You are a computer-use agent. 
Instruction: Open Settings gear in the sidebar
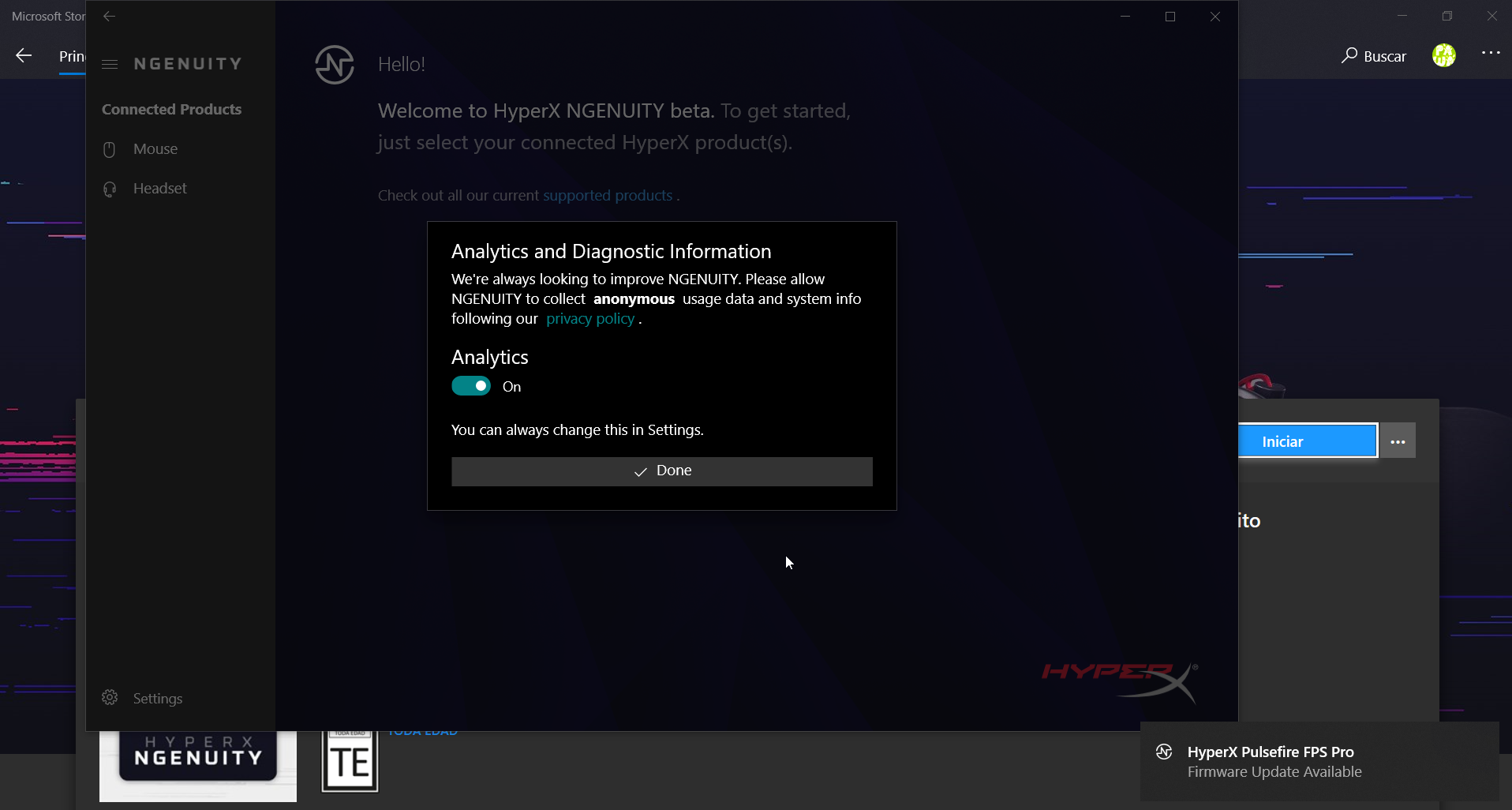(110, 698)
